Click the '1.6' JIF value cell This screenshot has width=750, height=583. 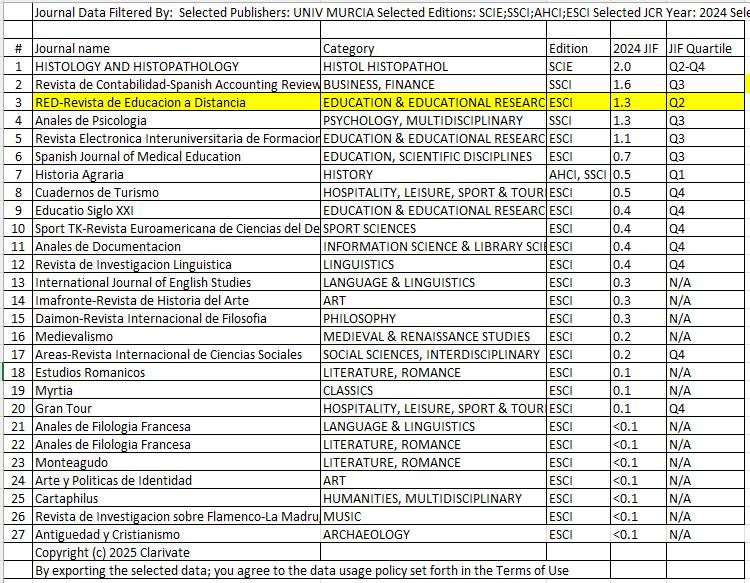tap(639, 85)
